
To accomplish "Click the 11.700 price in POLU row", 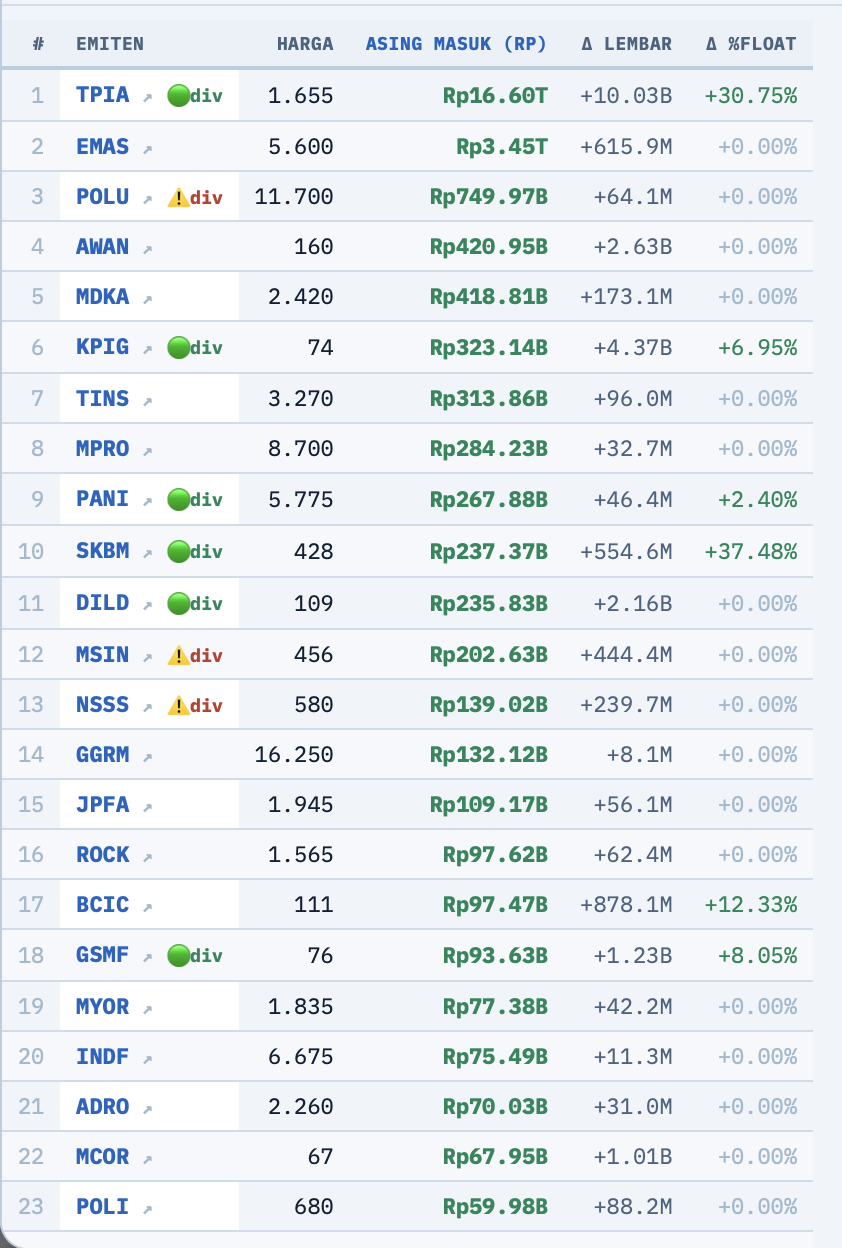I will [x=294, y=196].
